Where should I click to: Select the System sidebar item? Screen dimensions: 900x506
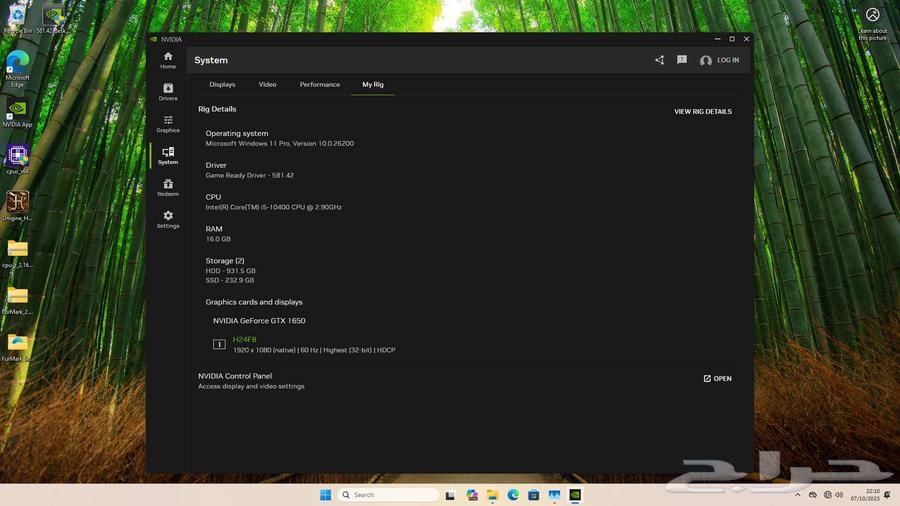(168, 155)
